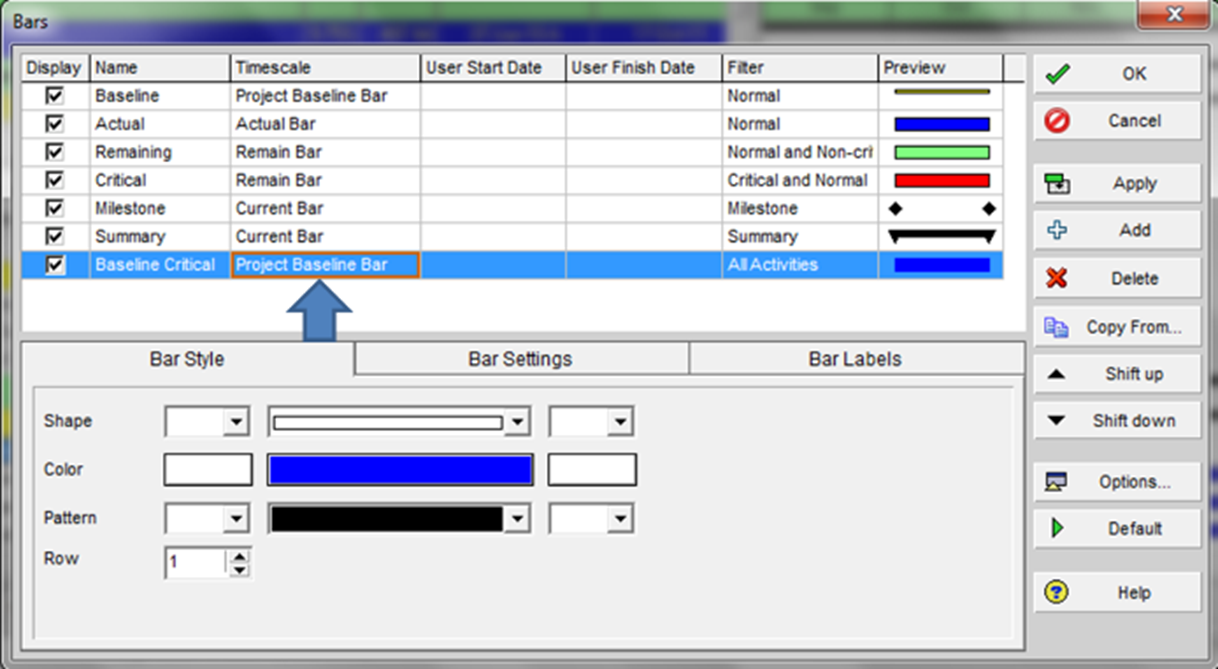Select the Actual row name cell
Screen dimensions: 1218x669
pos(160,124)
